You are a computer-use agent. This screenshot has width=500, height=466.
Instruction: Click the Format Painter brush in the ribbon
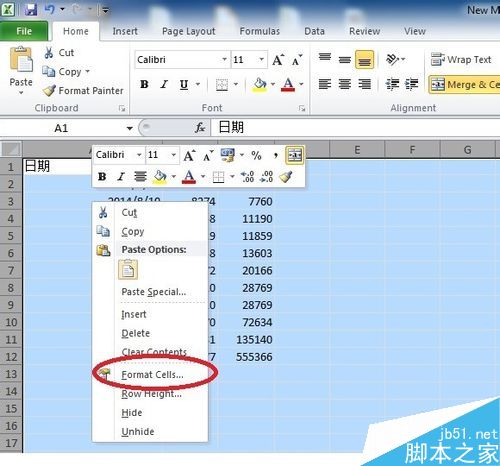point(49,91)
